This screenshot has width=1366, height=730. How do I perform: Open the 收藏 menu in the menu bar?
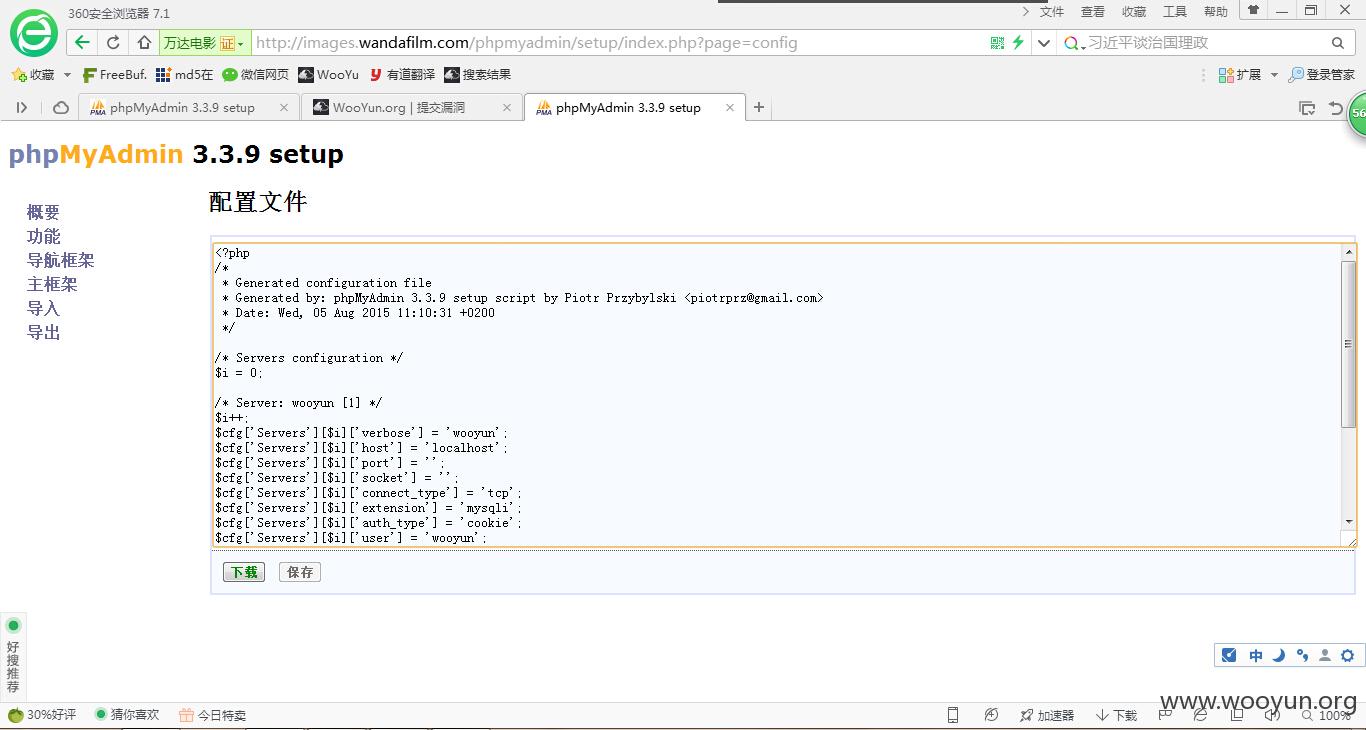tap(1134, 12)
